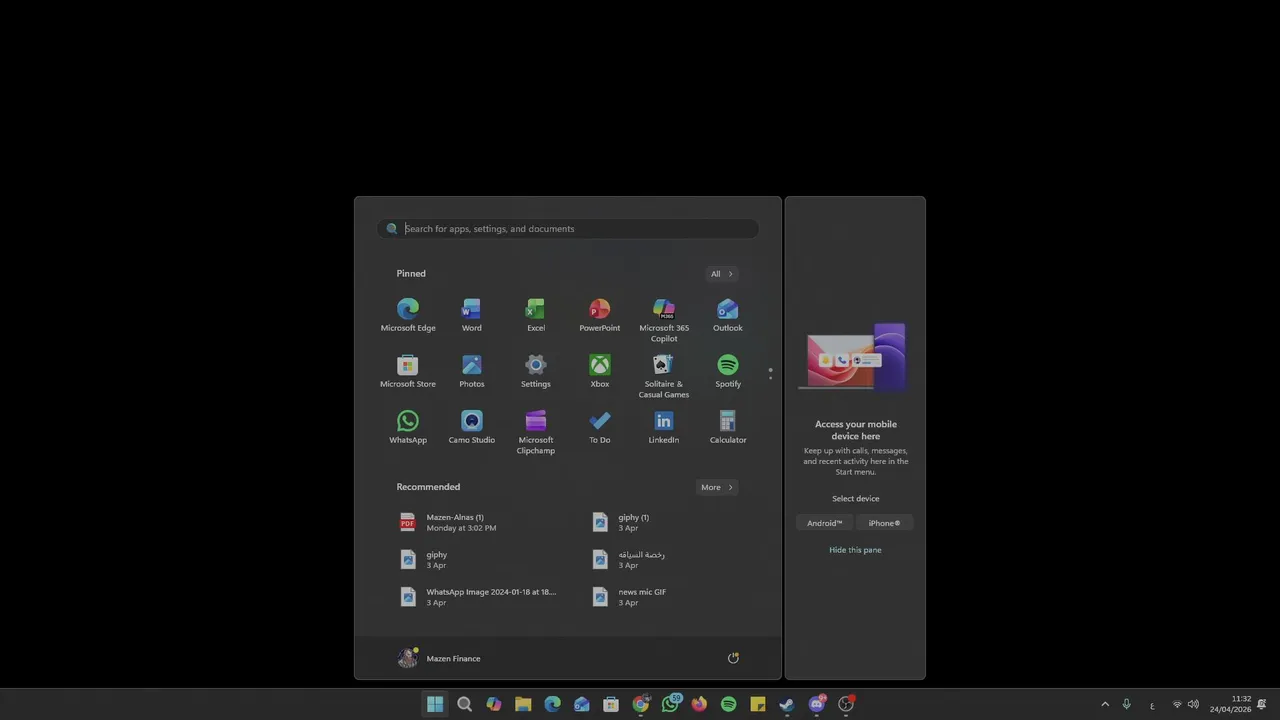The width and height of the screenshot is (1280, 720).
Task: Open Discord on the taskbar
Action: tap(816, 704)
